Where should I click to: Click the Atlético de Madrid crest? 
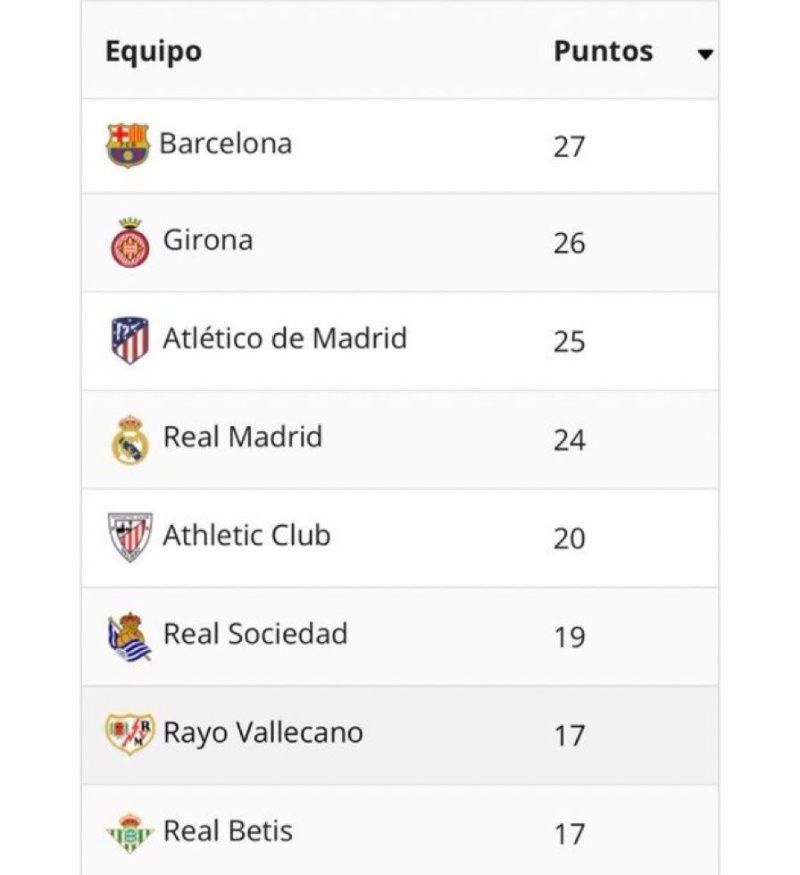130,340
